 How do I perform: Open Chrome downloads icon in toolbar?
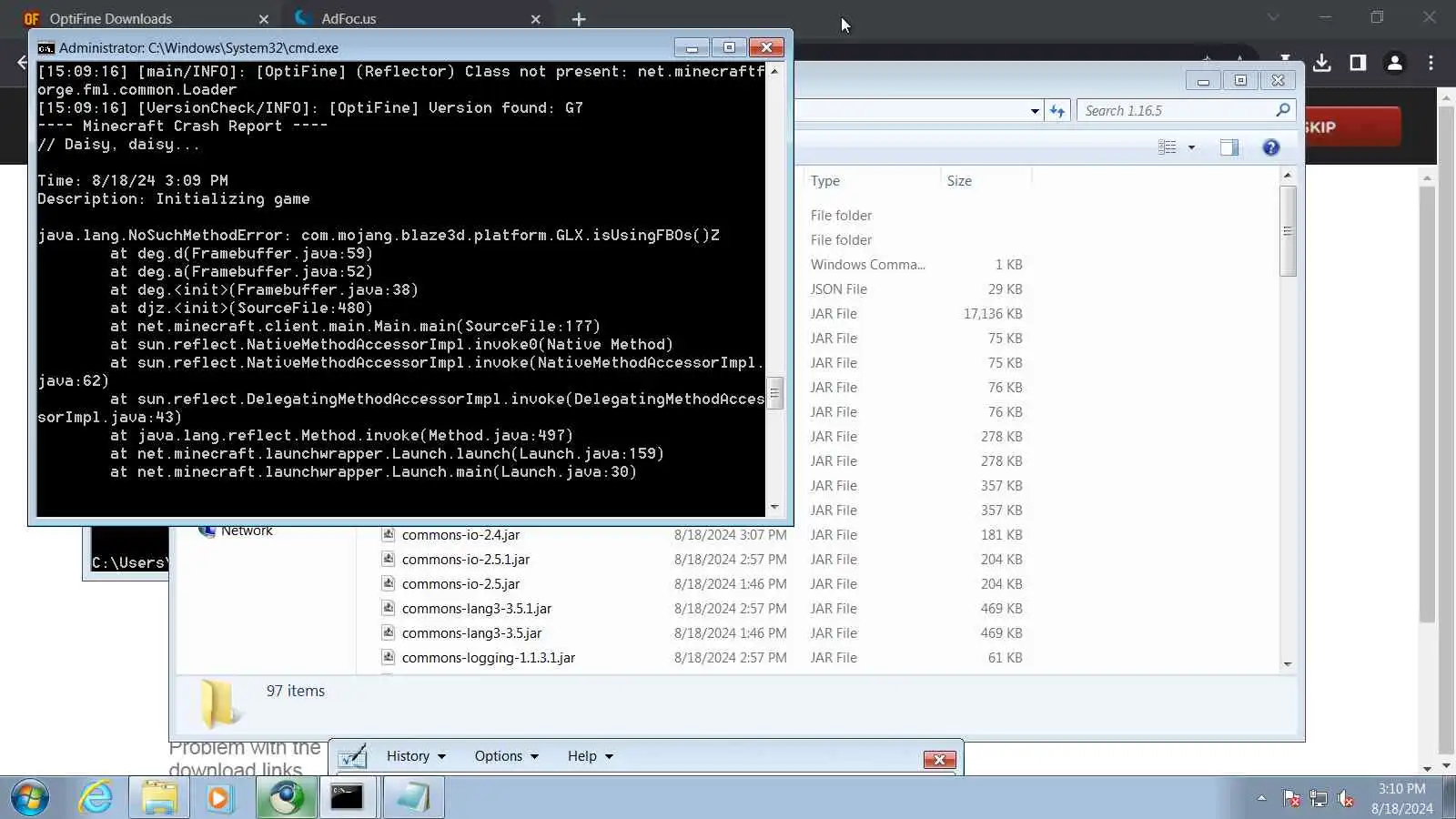(1322, 63)
